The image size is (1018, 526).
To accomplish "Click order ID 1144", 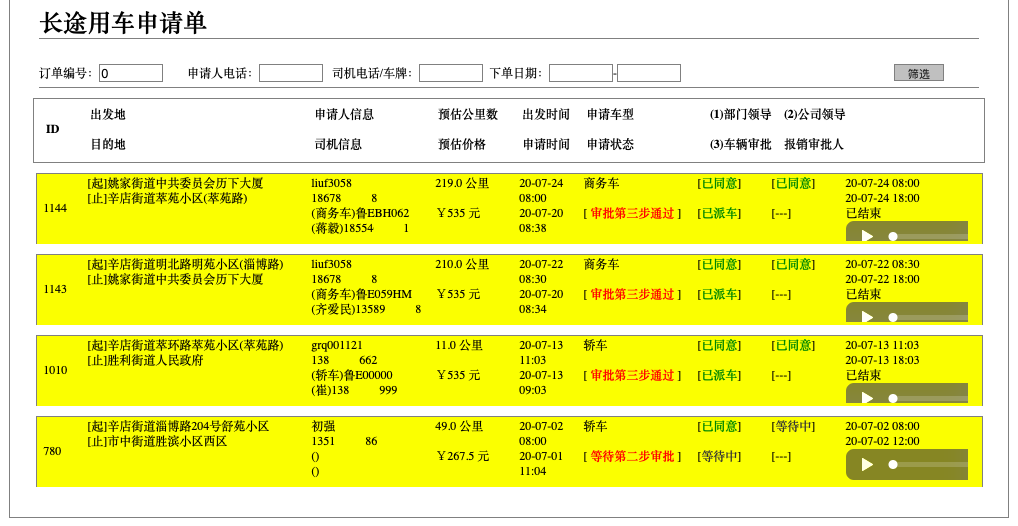I will [x=55, y=208].
